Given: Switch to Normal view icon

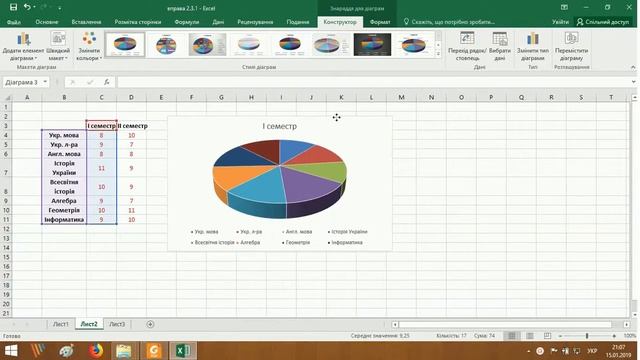Looking at the screenshot, I should (x=511, y=336).
